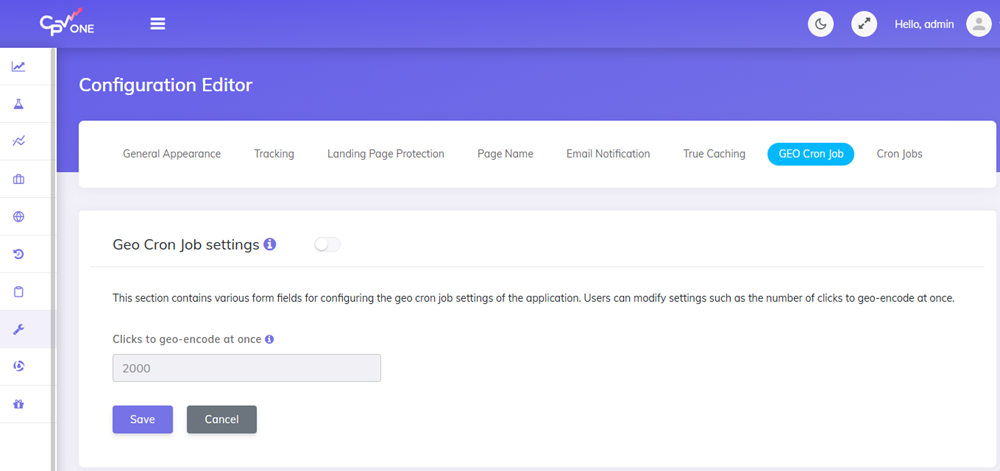Click the Configuration Editor heading
This screenshot has width=1000, height=471.
[166, 85]
